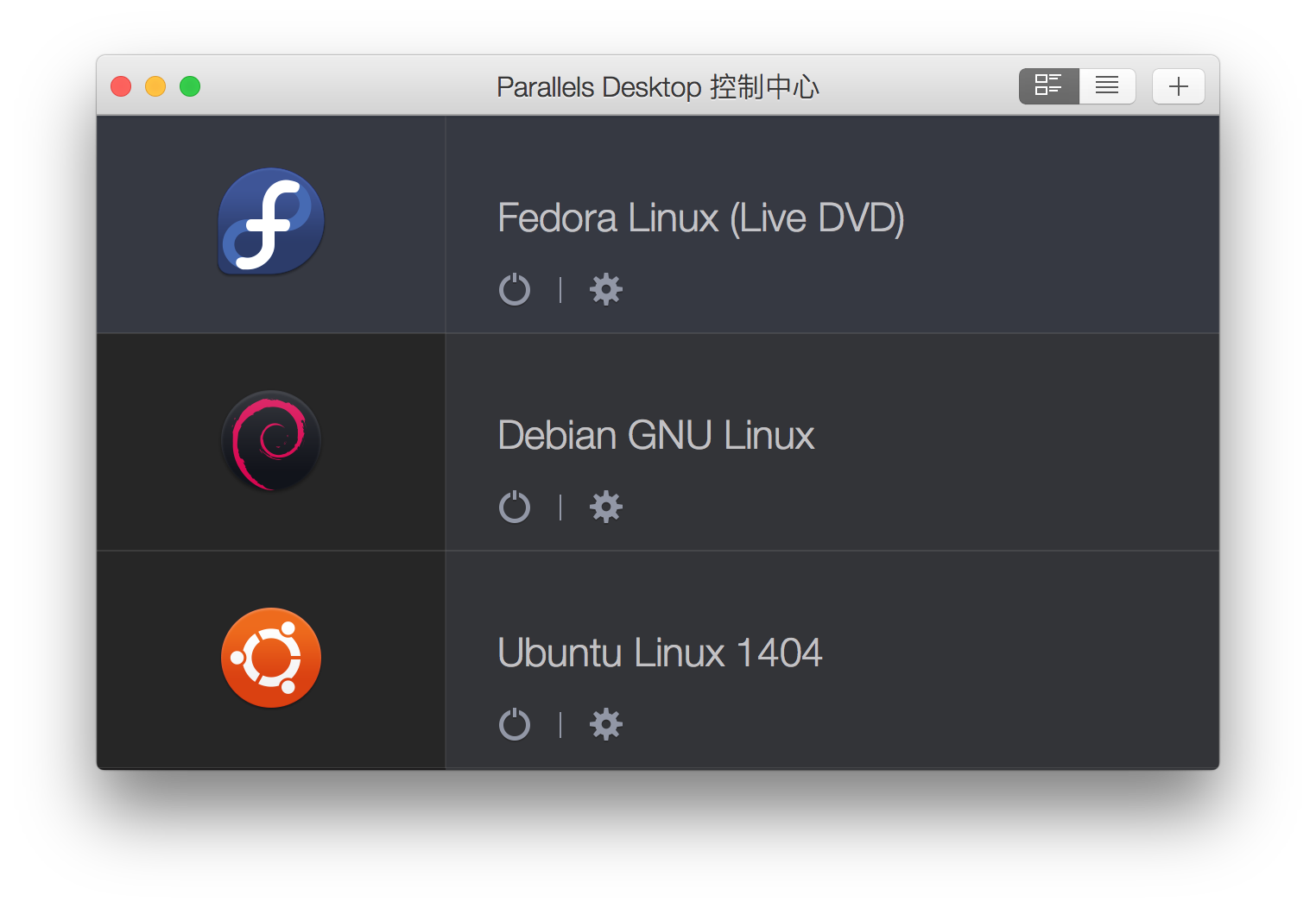Minimize the control center with yellow button
Image resolution: width=1316 pixels, height=908 pixels.
(155, 86)
